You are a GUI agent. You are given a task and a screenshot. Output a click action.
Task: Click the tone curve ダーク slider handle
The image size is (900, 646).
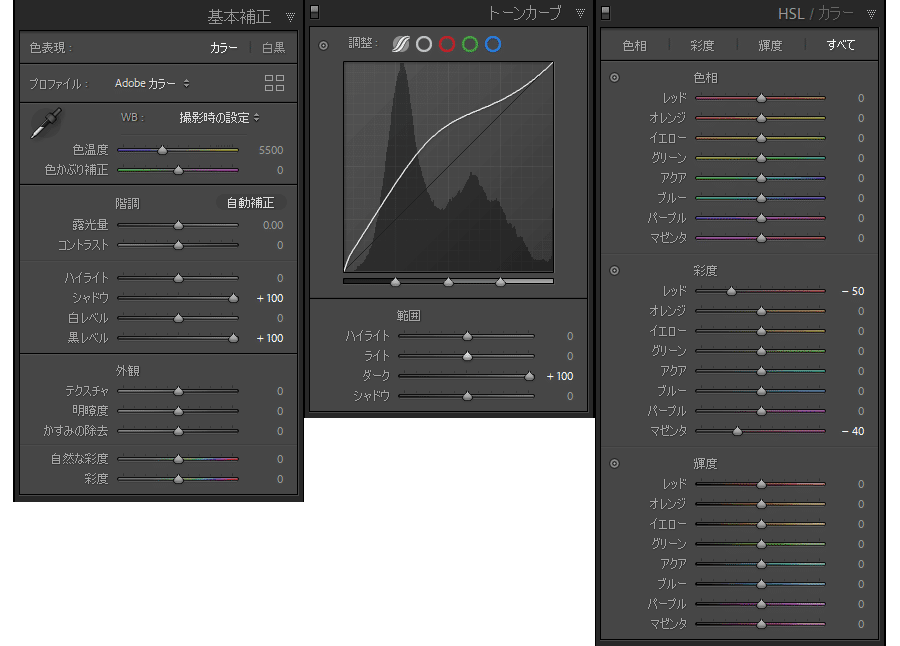click(530, 377)
